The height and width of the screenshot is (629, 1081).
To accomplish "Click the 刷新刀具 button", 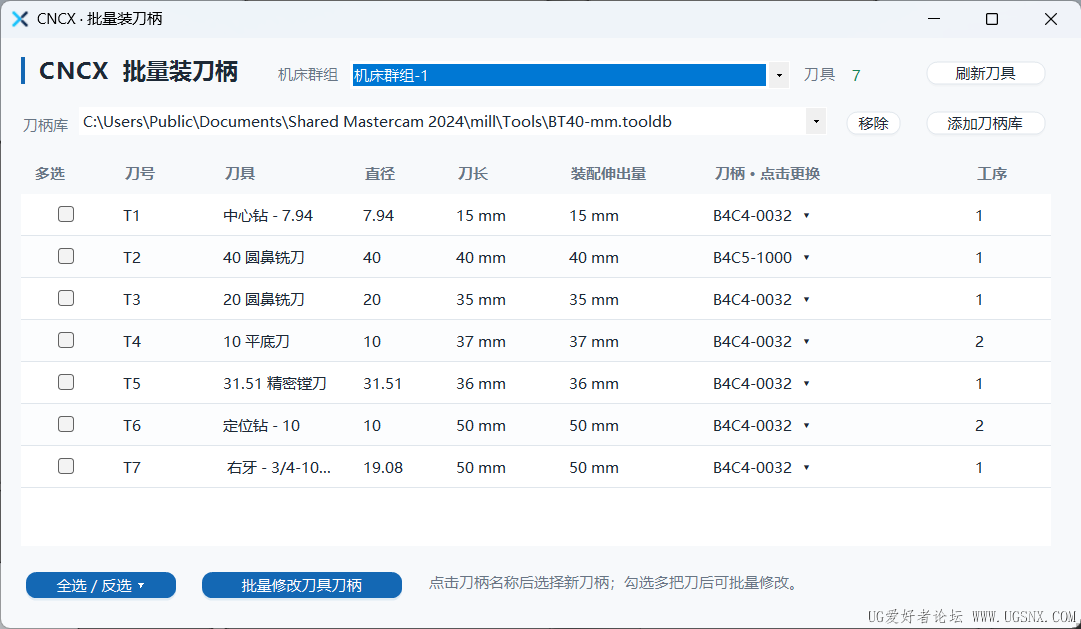I will 985,74.
